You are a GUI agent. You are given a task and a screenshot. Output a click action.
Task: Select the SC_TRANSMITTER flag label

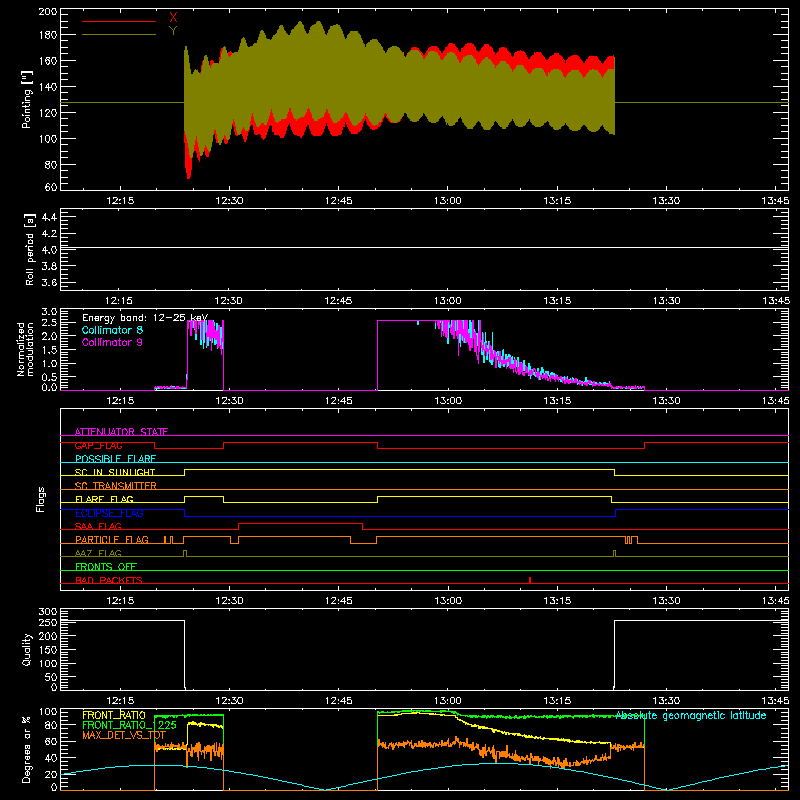coord(116,486)
